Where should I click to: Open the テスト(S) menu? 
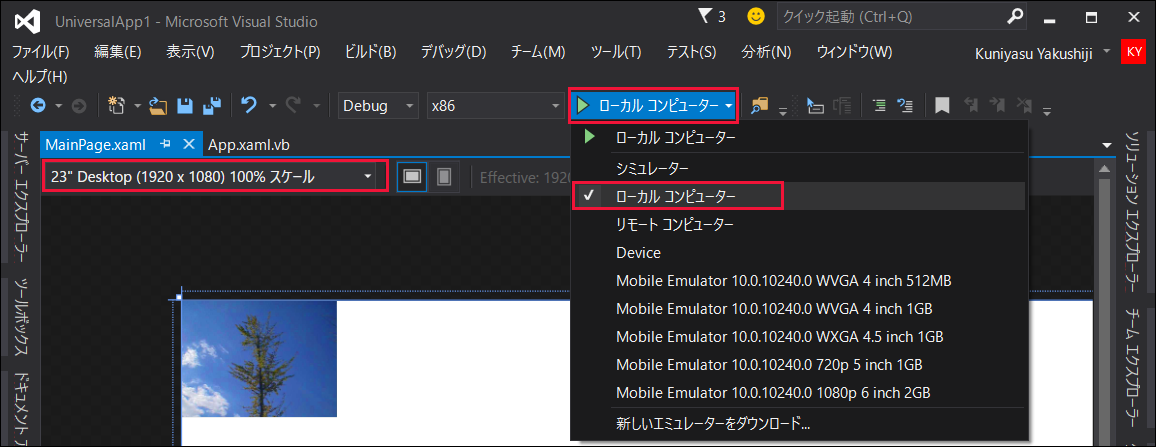(x=691, y=52)
